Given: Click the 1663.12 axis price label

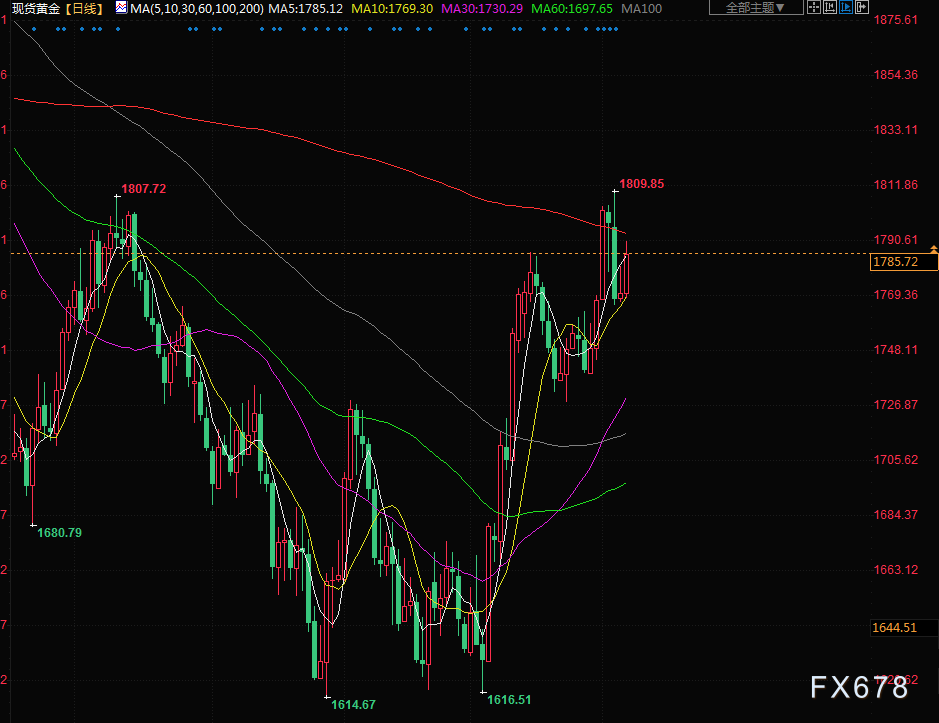Looking at the screenshot, I should [x=895, y=570].
